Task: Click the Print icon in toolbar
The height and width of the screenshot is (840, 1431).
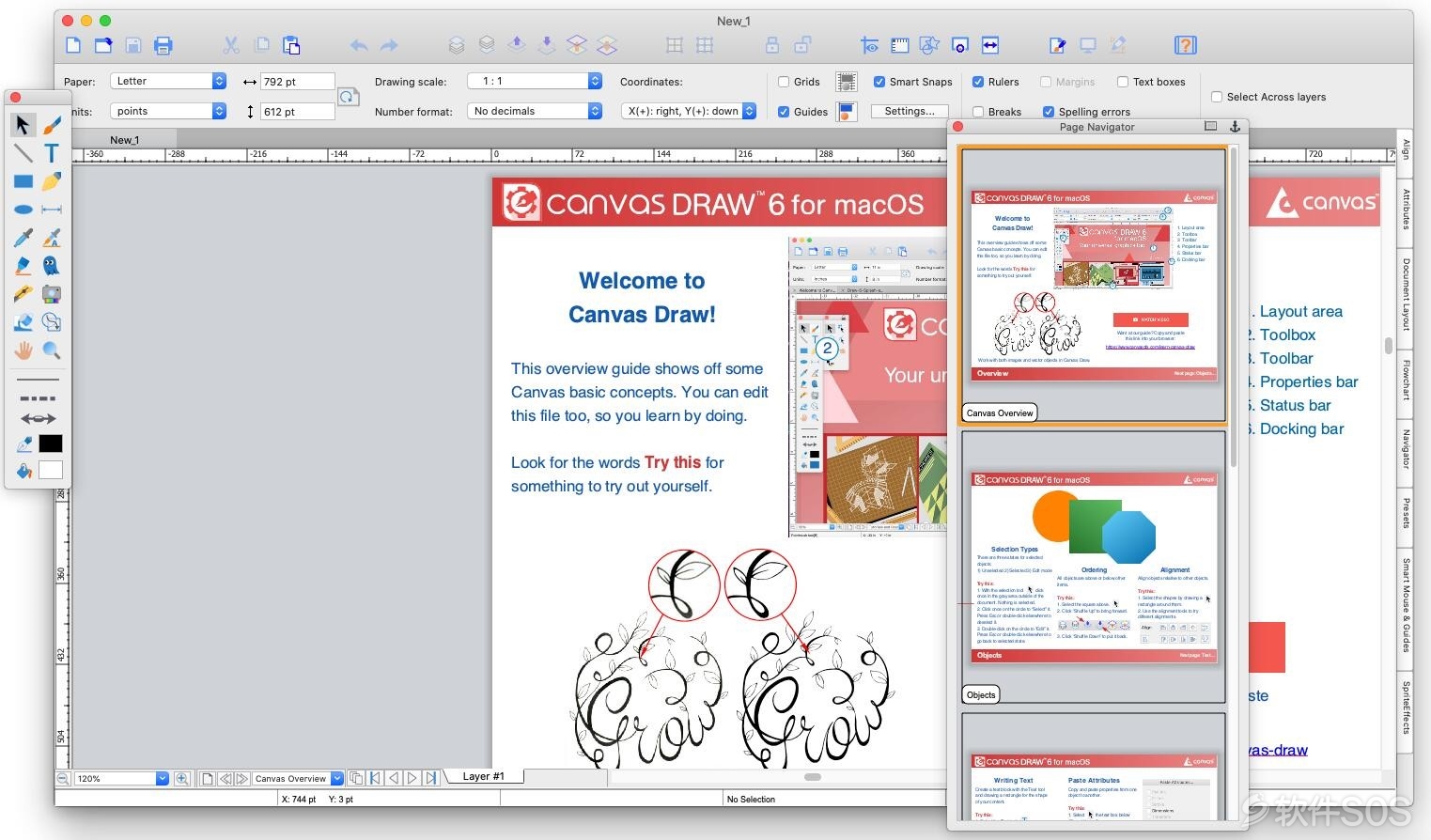Action: point(163,44)
